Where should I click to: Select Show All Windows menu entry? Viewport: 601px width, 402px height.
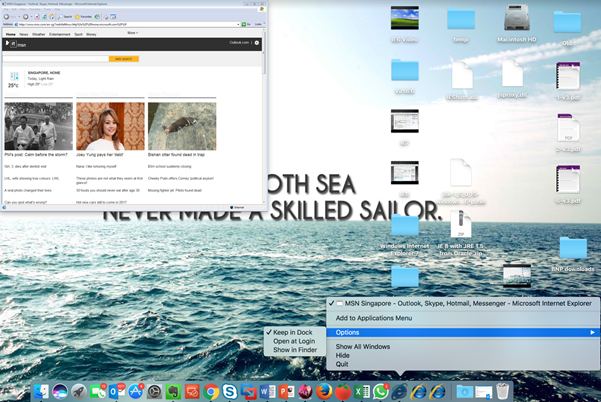pyautogui.click(x=363, y=346)
